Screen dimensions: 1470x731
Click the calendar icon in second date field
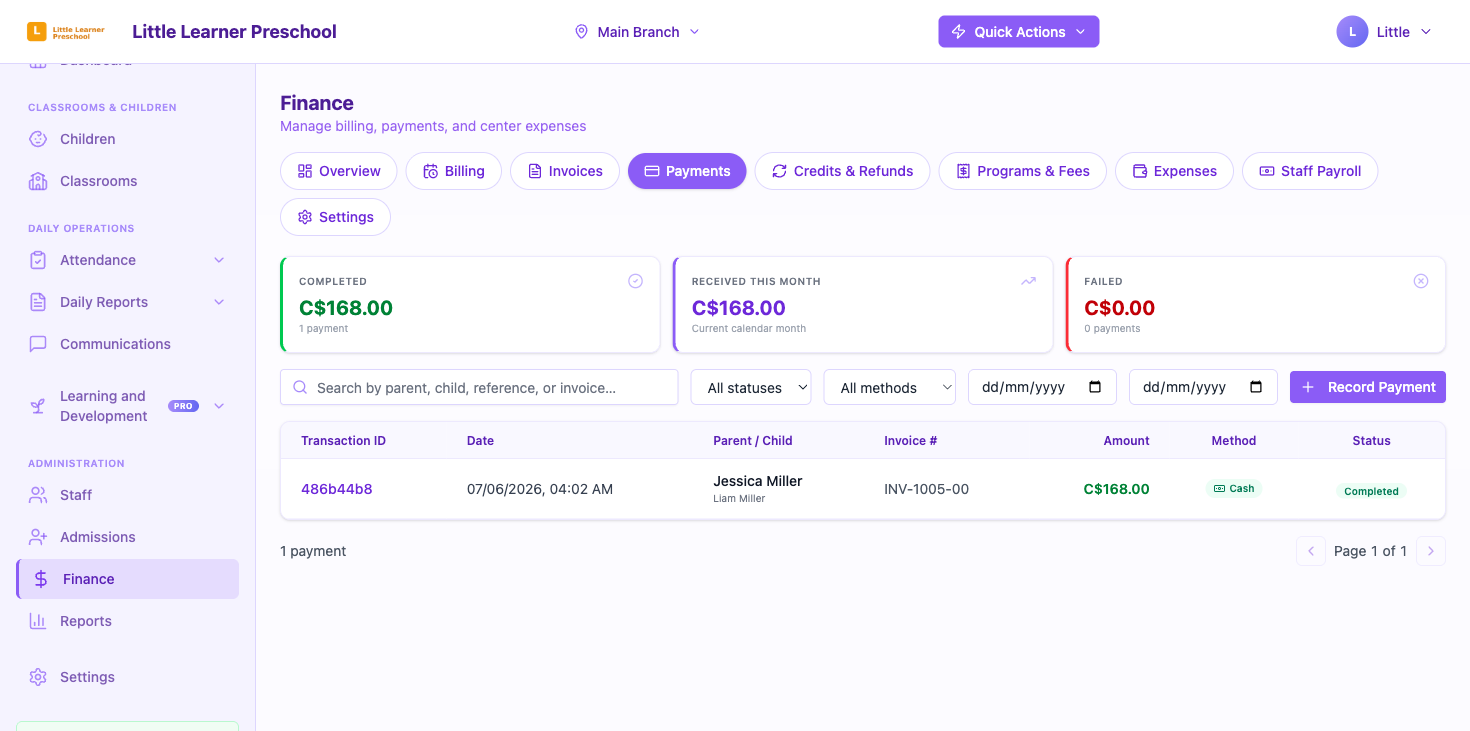1256,387
